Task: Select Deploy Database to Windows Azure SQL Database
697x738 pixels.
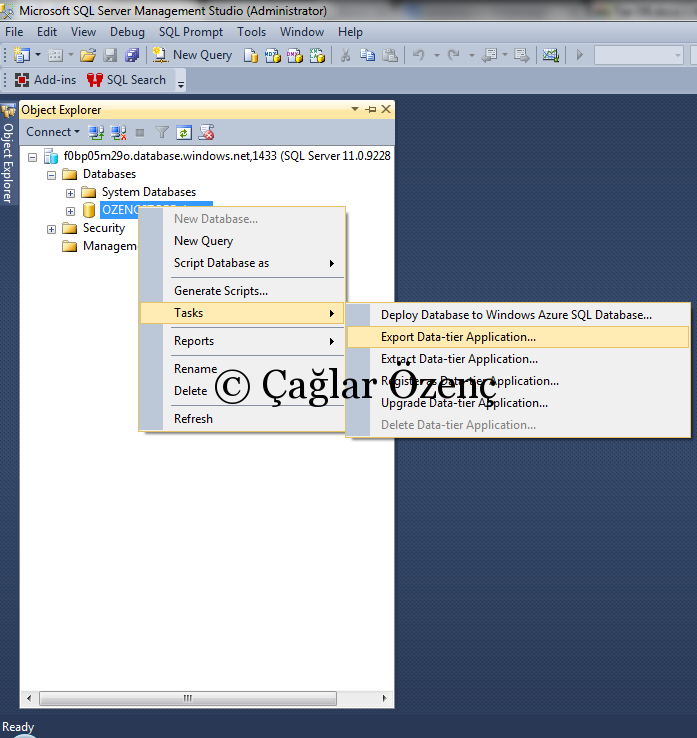Action: click(518, 315)
